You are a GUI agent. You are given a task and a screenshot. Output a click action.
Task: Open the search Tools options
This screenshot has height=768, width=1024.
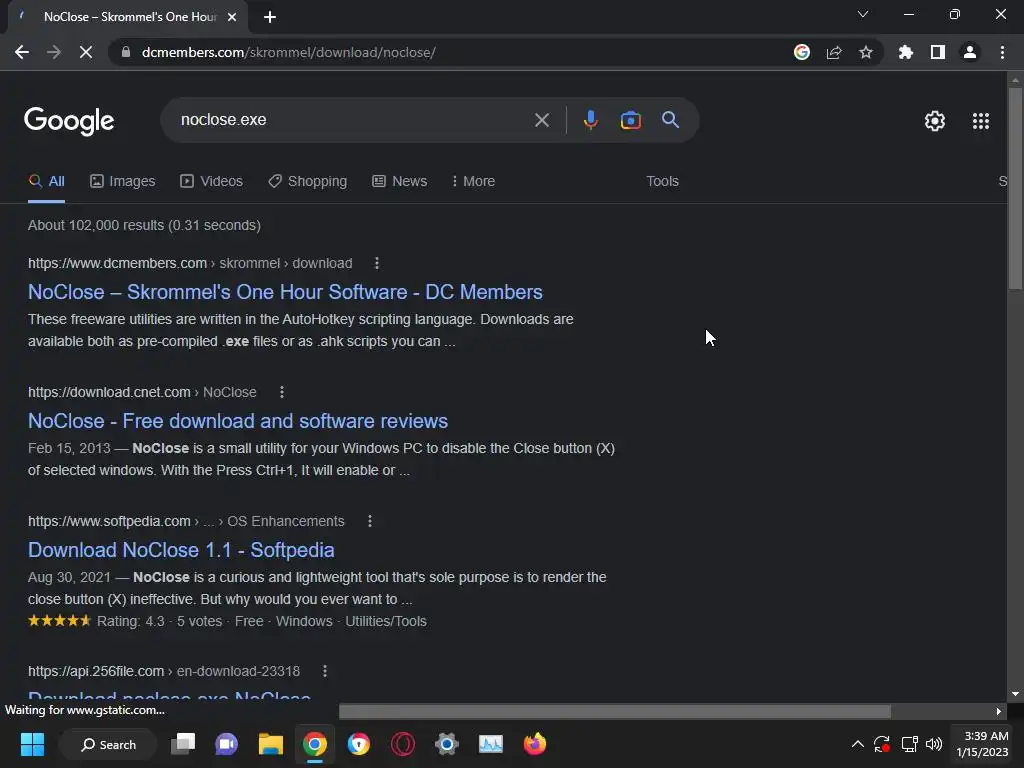(x=662, y=182)
